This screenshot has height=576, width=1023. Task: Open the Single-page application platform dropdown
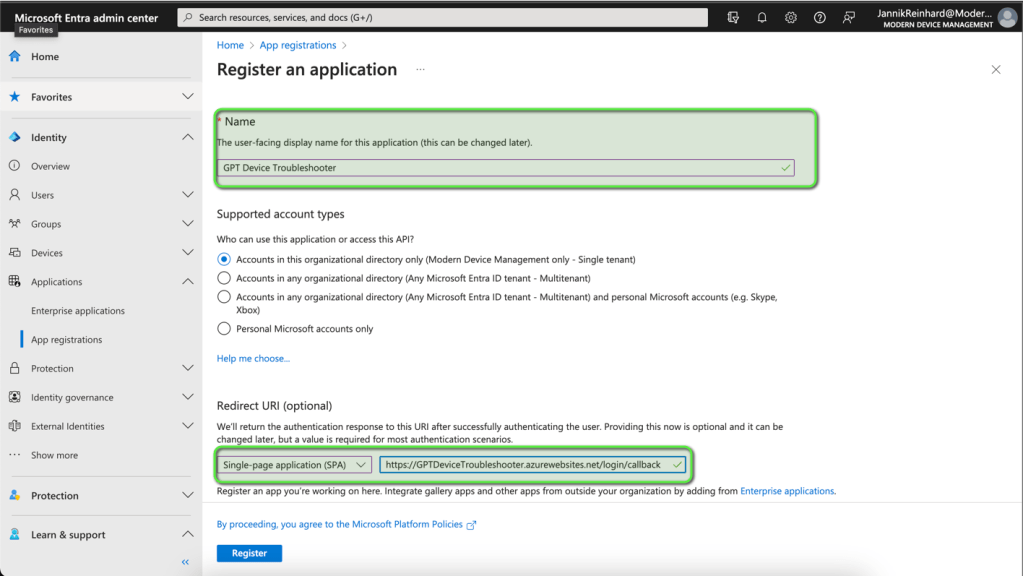pyautogui.click(x=295, y=465)
